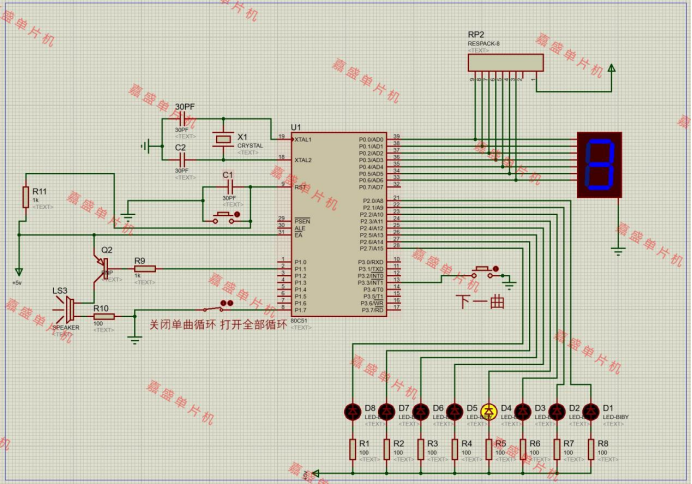
Task: Click the top 30PF capacitor above C2
Action: click(182, 119)
